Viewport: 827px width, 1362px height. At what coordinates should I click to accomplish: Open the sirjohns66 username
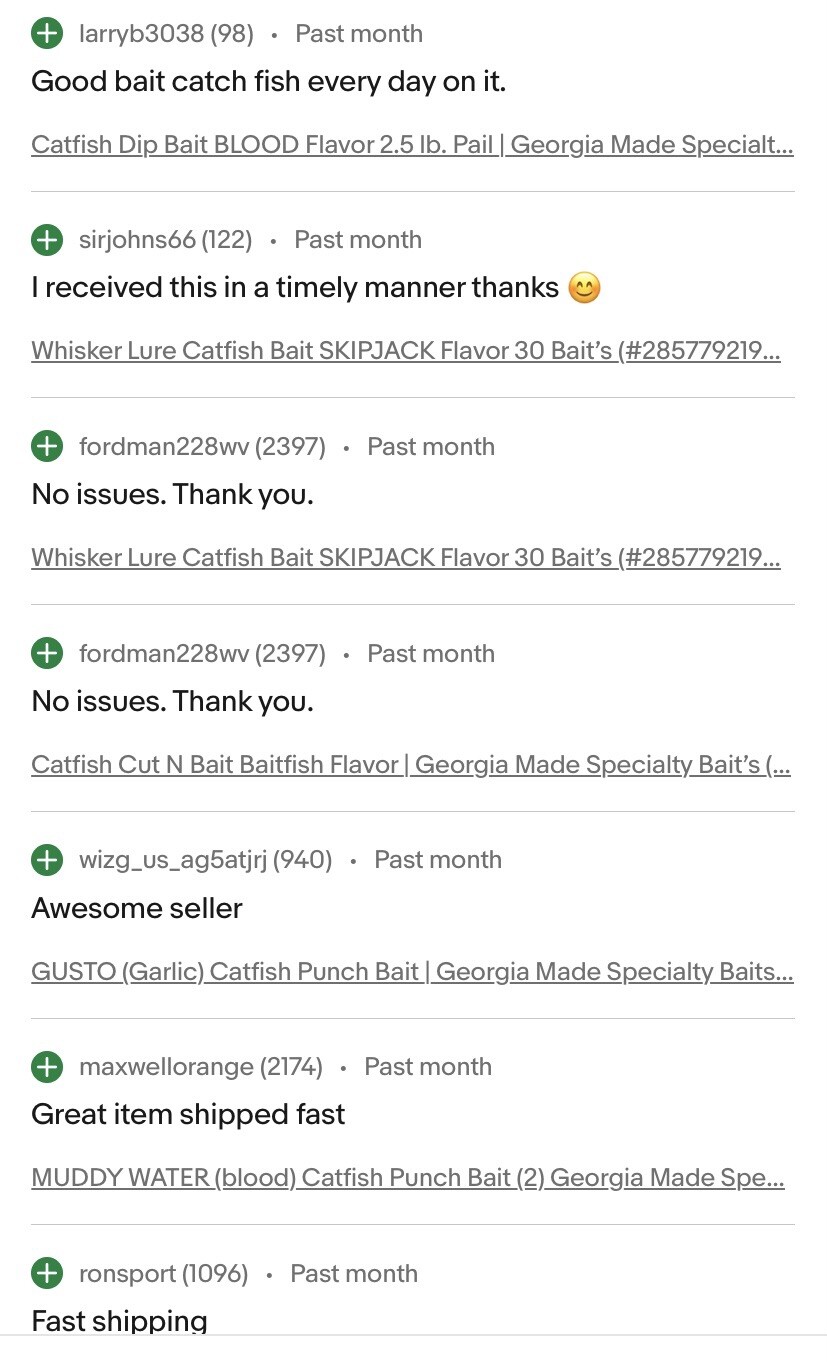(x=139, y=240)
